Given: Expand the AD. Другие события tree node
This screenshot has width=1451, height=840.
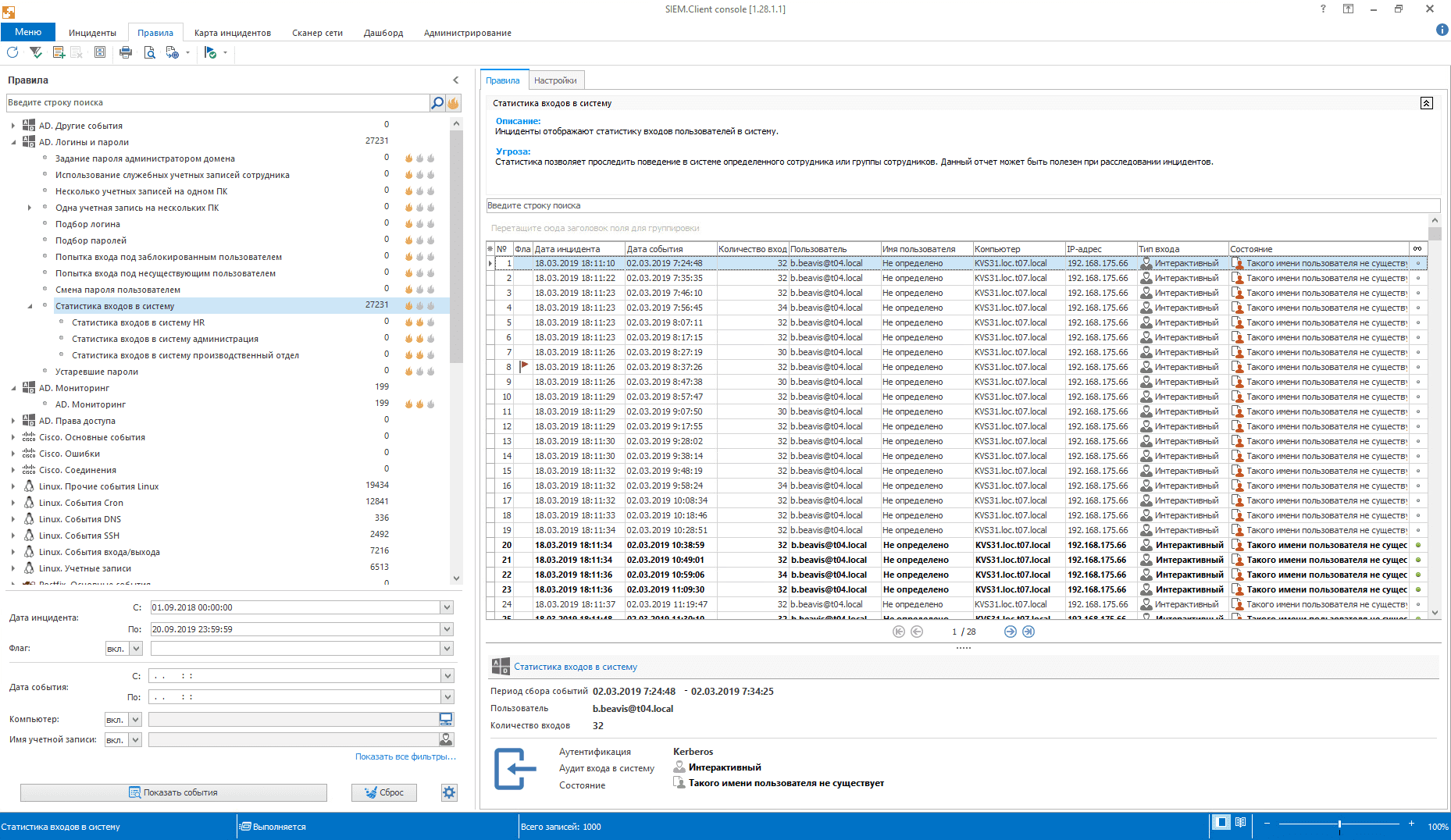Looking at the screenshot, I should tap(12, 126).
